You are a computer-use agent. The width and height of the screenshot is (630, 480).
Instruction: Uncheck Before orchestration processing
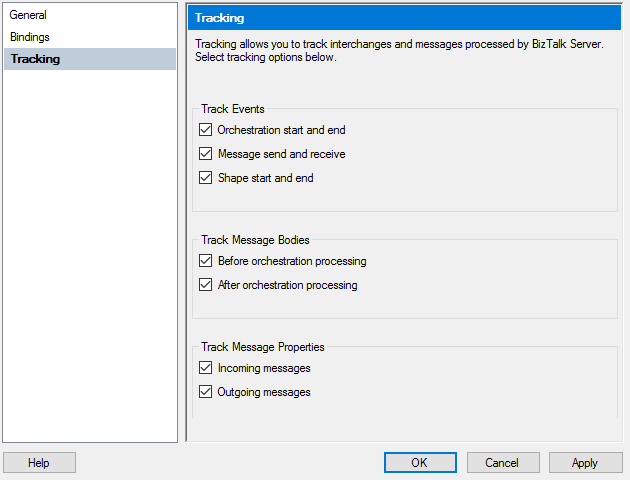coord(206,261)
